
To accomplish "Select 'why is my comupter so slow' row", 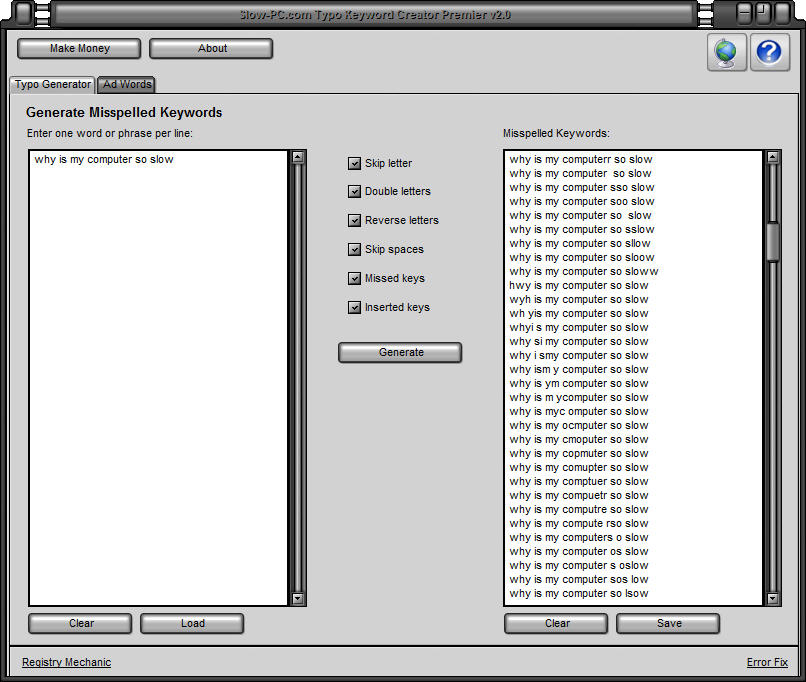I will pyautogui.click(x=579, y=468).
